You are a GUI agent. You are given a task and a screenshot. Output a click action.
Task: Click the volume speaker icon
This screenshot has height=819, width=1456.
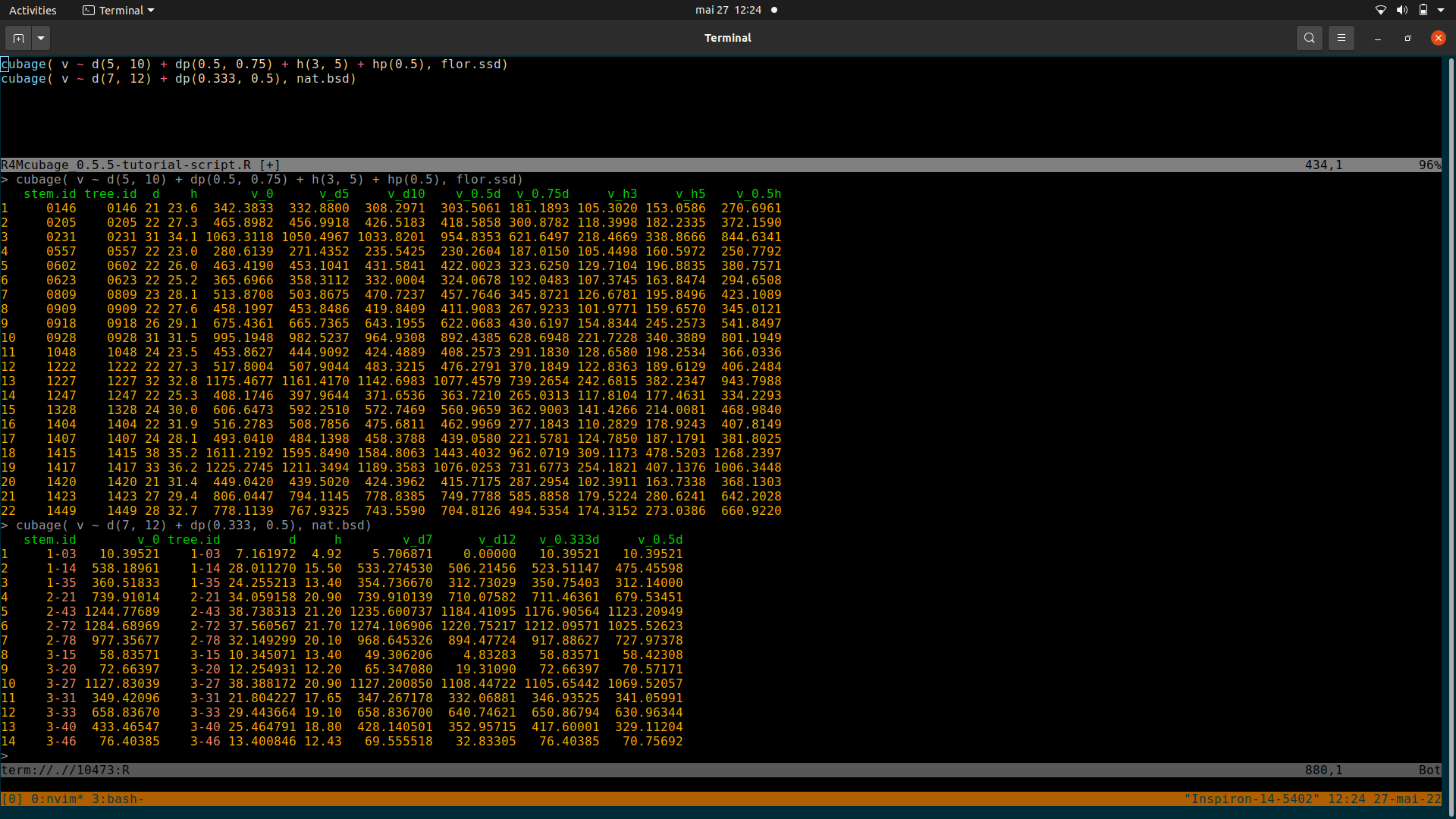(1401, 10)
